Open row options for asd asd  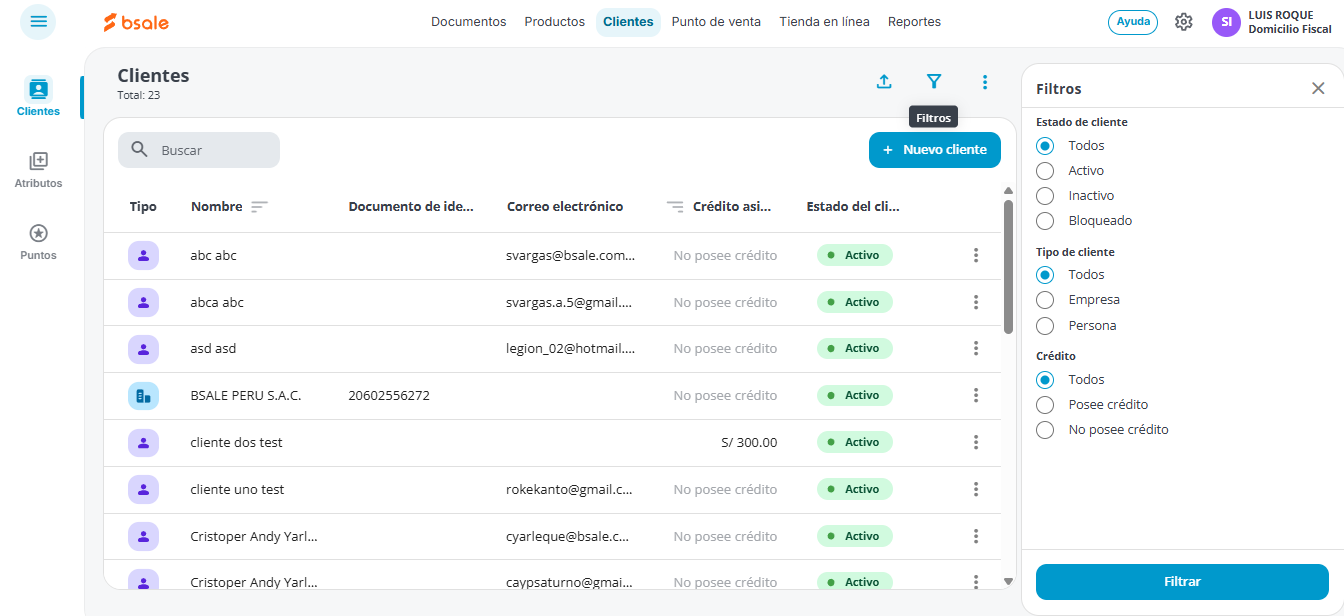(976, 348)
